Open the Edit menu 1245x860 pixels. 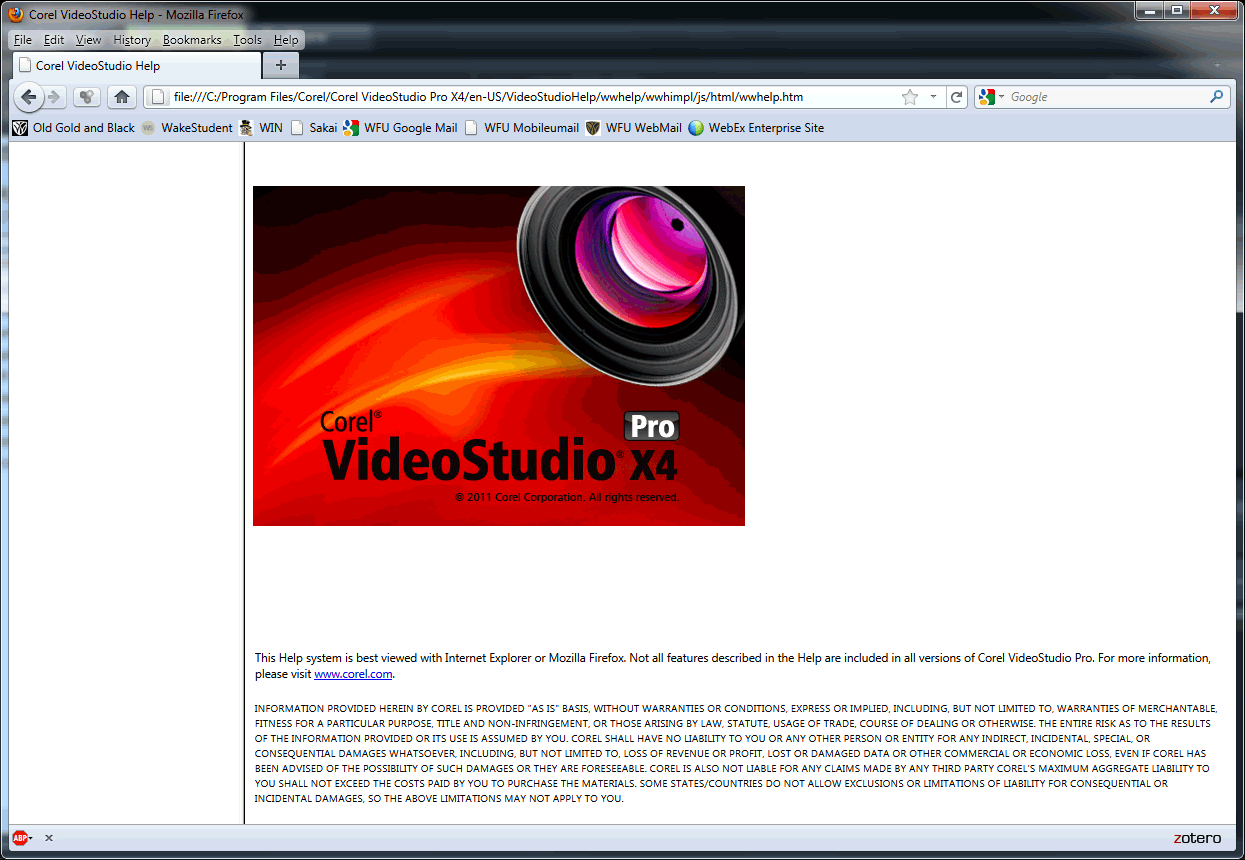pyautogui.click(x=54, y=40)
